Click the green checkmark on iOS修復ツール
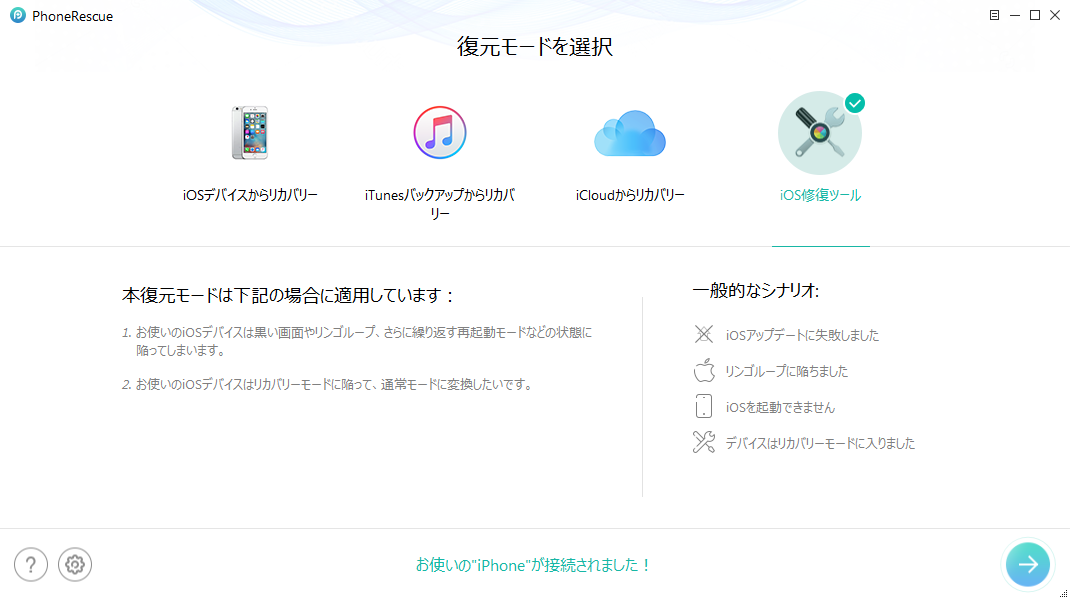1070x600 pixels. [855, 103]
